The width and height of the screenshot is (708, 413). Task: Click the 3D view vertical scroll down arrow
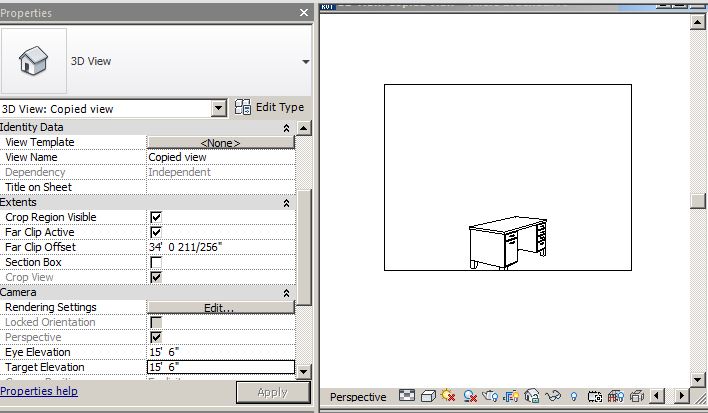pyautogui.click(x=698, y=380)
